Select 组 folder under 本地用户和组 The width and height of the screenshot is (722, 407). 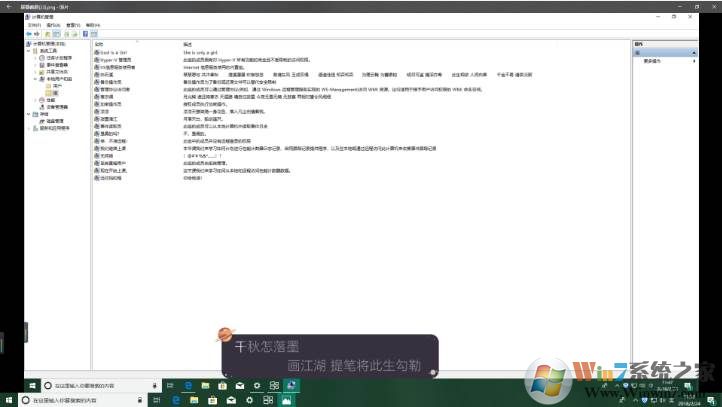[55, 93]
